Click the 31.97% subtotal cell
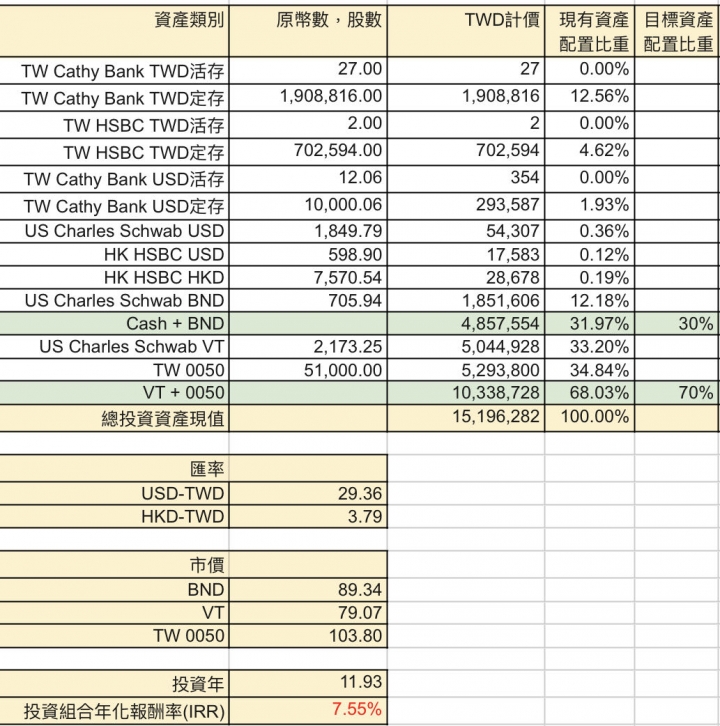This screenshot has width=720, height=726. click(589, 324)
